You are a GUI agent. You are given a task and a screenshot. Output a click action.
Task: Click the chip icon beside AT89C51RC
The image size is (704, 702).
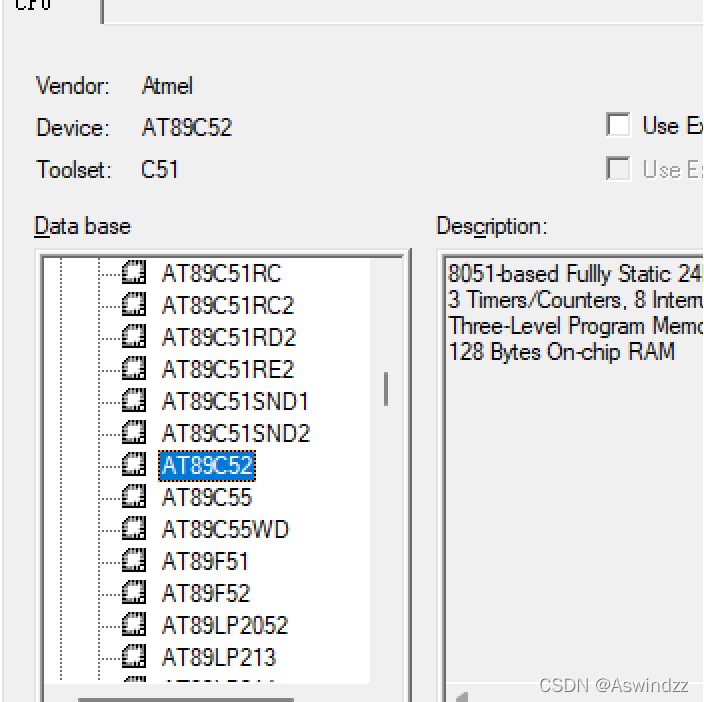click(x=134, y=272)
